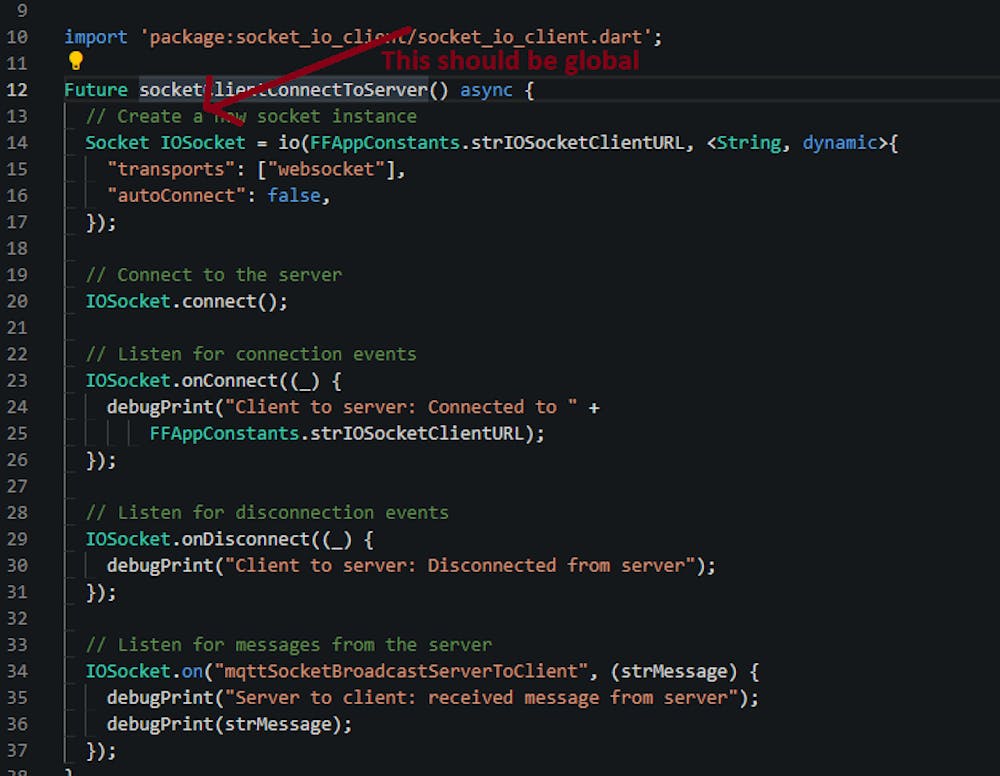
Task: Click the dynamic keyword on line 14
Action: point(840,143)
